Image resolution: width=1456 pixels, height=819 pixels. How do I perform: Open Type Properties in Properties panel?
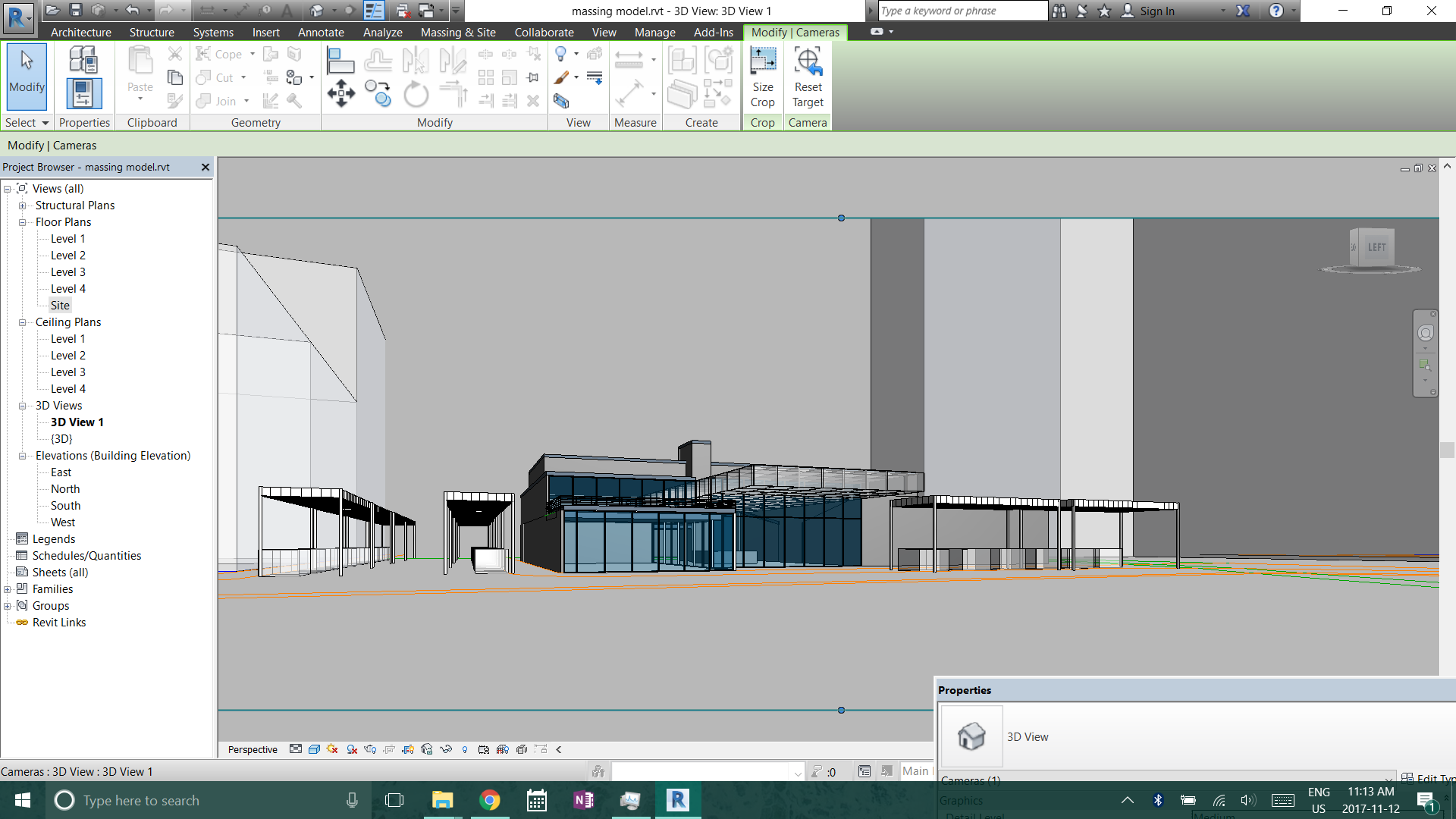click(x=83, y=59)
